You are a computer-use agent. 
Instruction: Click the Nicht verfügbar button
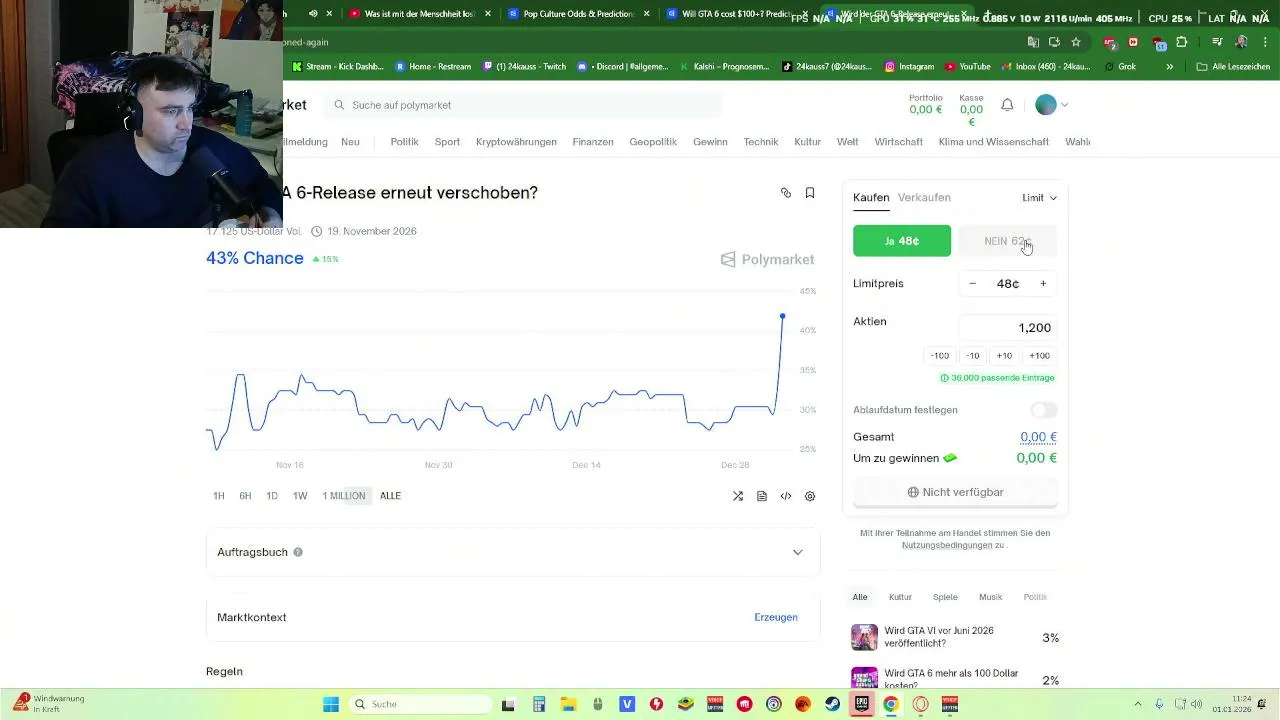tap(955, 492)
